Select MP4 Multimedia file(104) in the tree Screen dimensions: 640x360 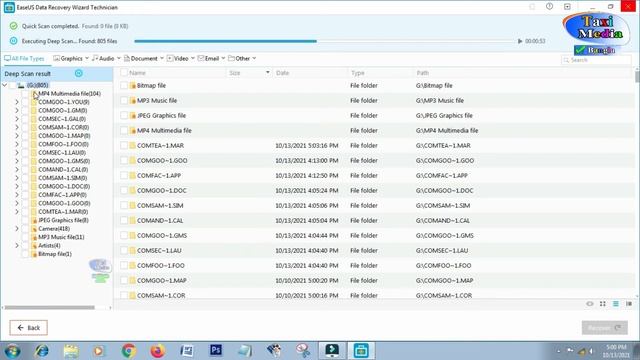click(x=69, y=93)
